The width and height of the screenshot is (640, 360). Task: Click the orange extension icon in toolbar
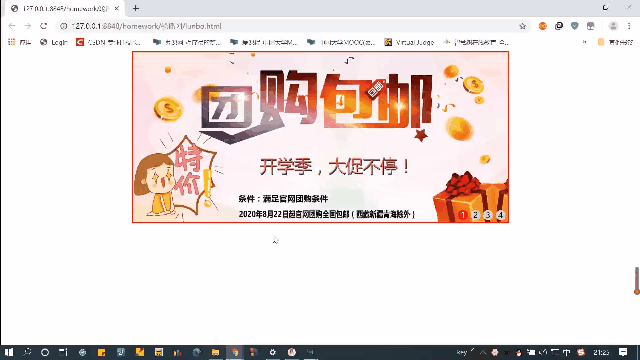[542, 26]
